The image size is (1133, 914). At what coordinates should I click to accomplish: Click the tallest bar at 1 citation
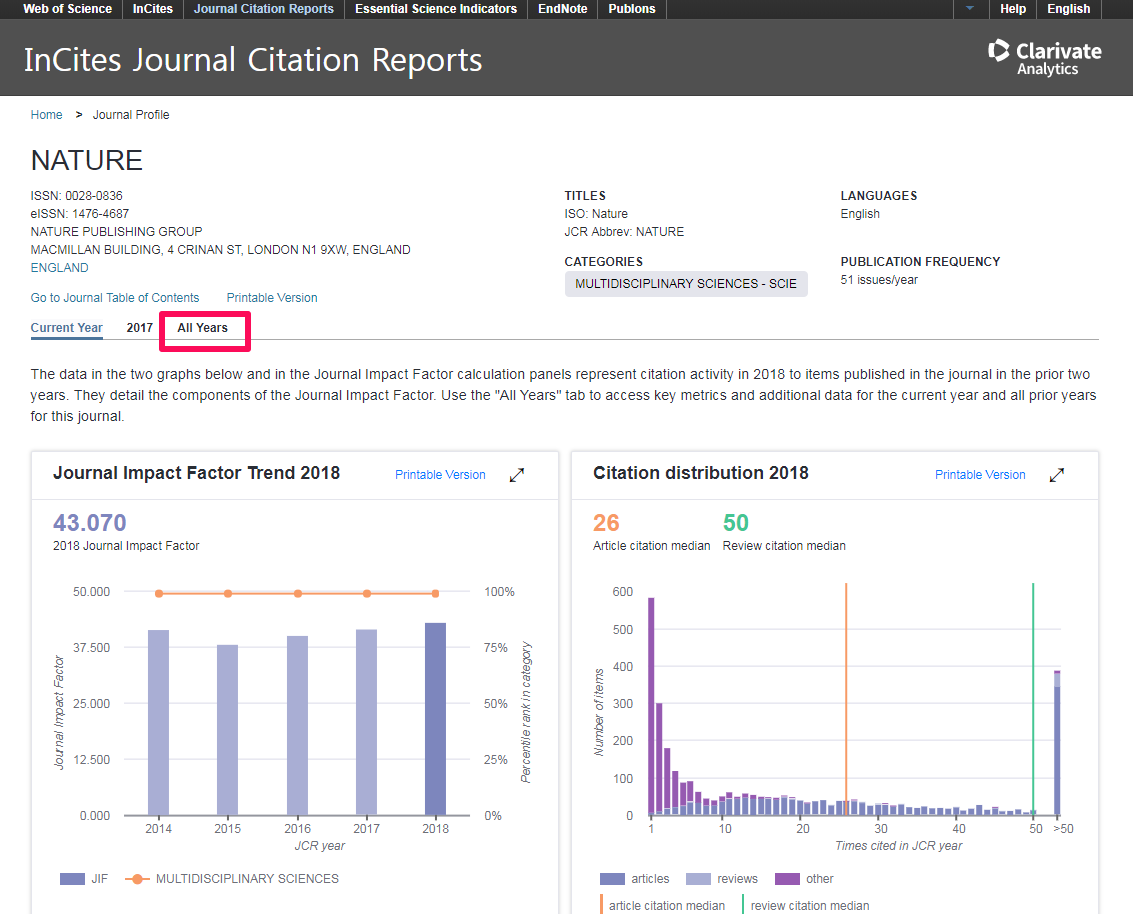point(651,707)
